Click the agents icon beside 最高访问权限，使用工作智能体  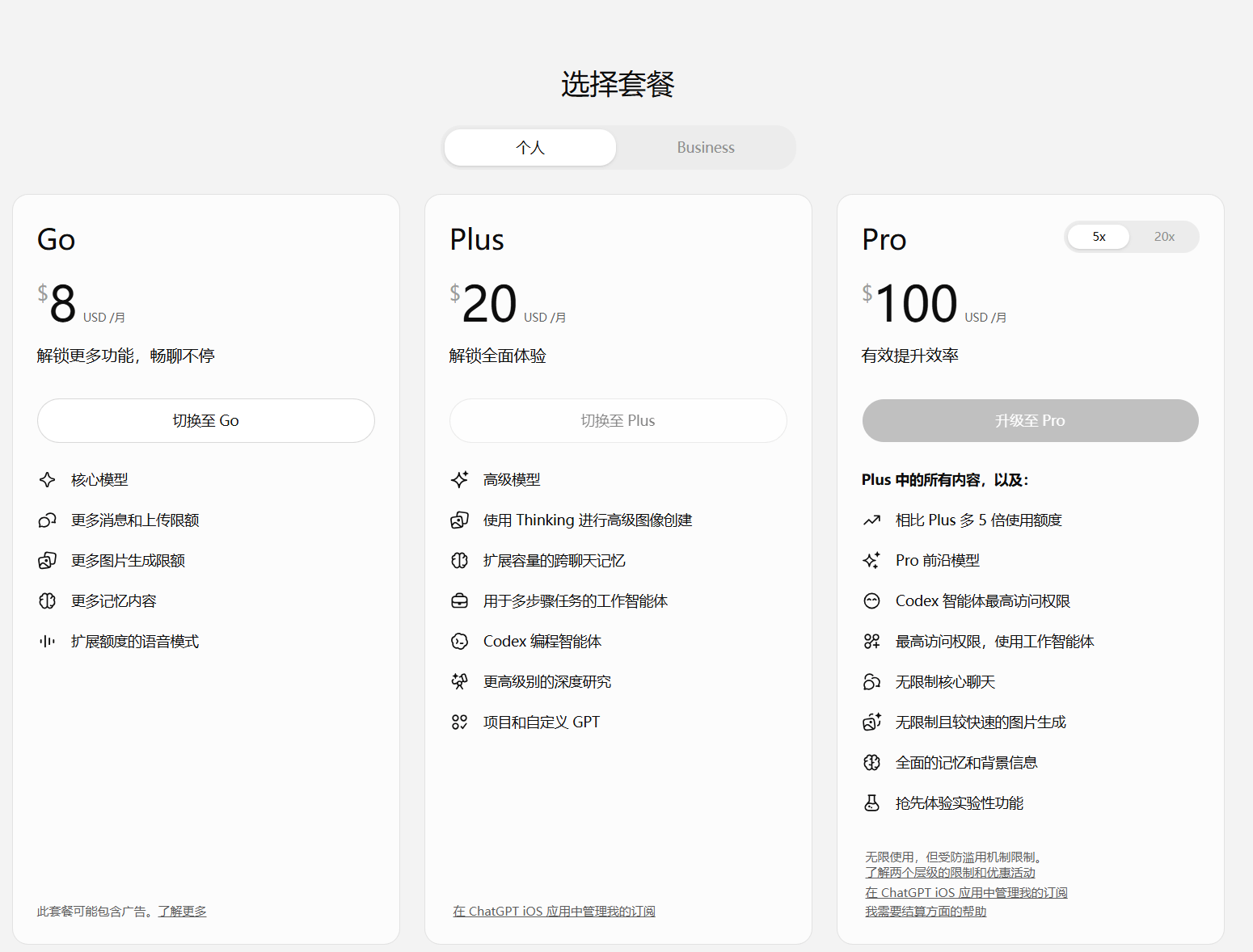click(872, 642)
